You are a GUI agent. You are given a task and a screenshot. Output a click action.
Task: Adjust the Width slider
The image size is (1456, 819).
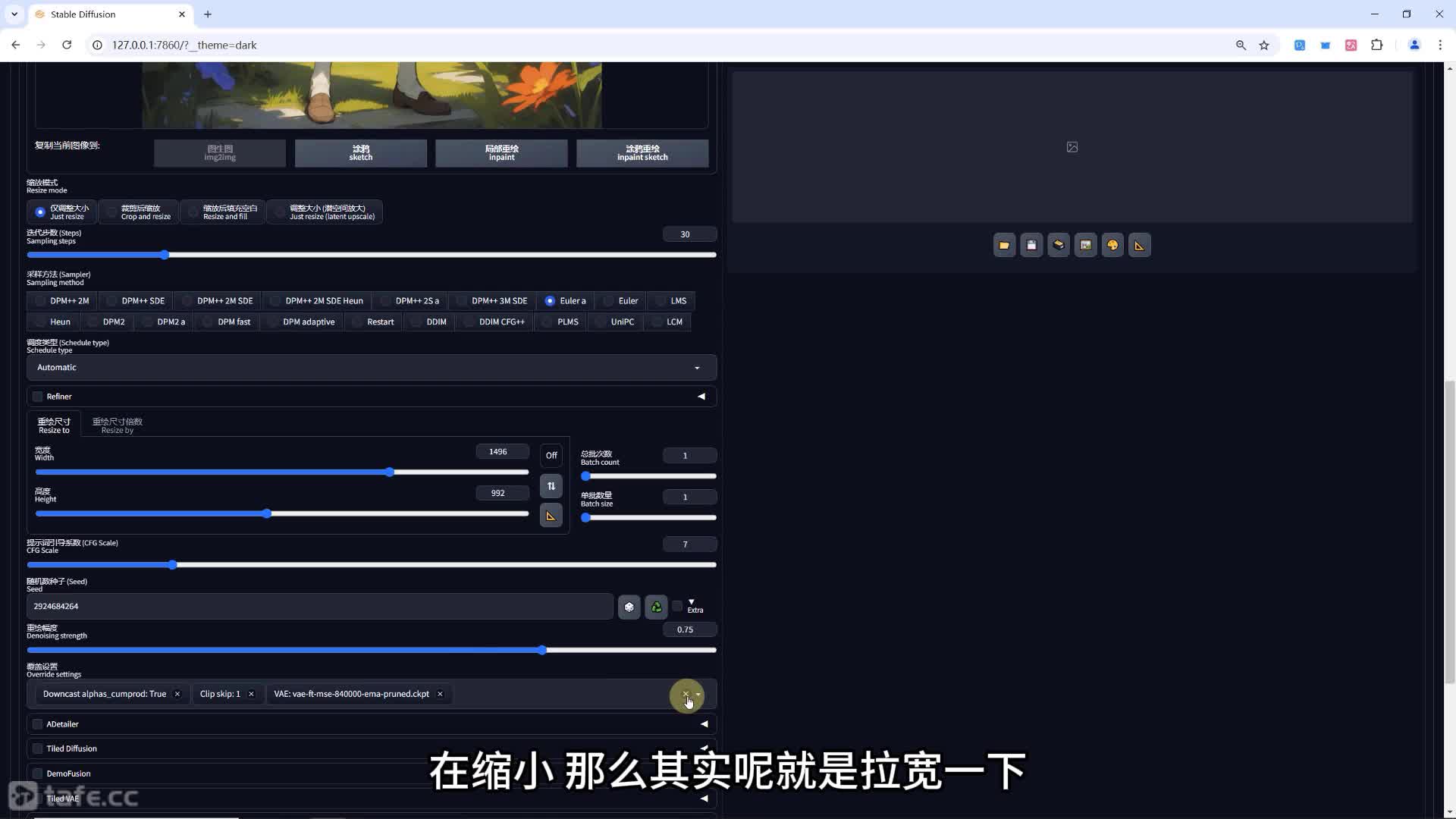(282, 472)
